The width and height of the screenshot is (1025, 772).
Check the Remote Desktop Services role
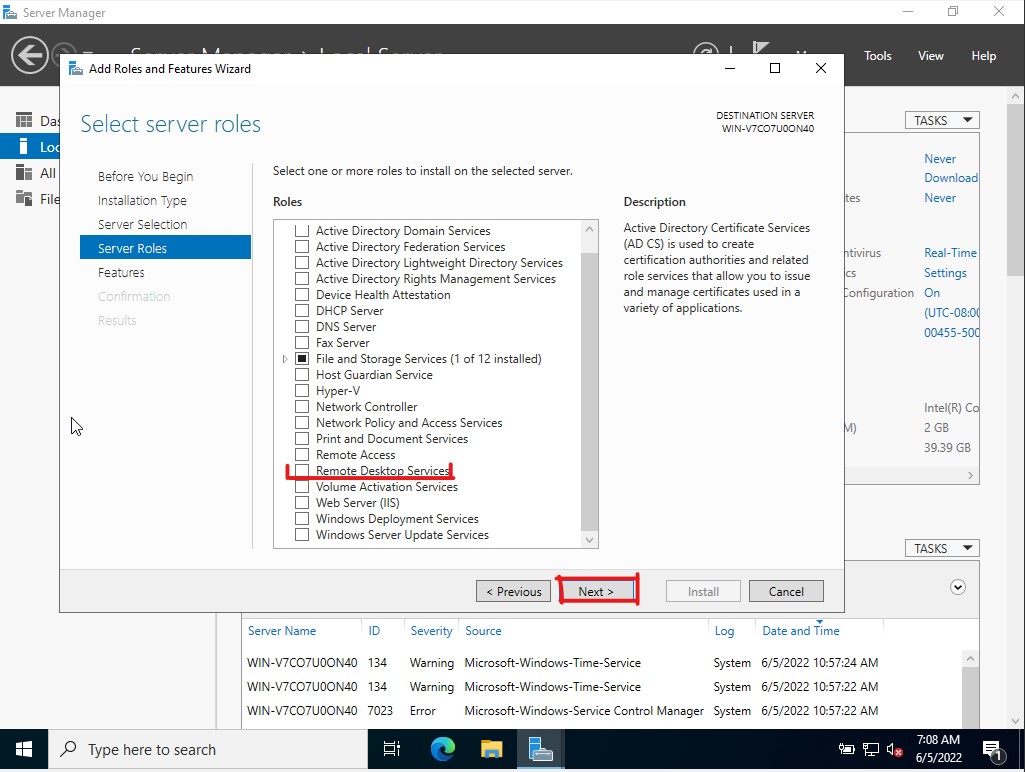(x=302, y=471)
